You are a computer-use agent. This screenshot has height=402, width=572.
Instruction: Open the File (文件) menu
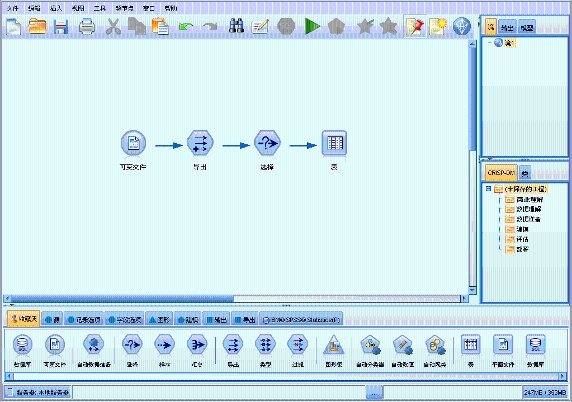[x=13, y=8]
